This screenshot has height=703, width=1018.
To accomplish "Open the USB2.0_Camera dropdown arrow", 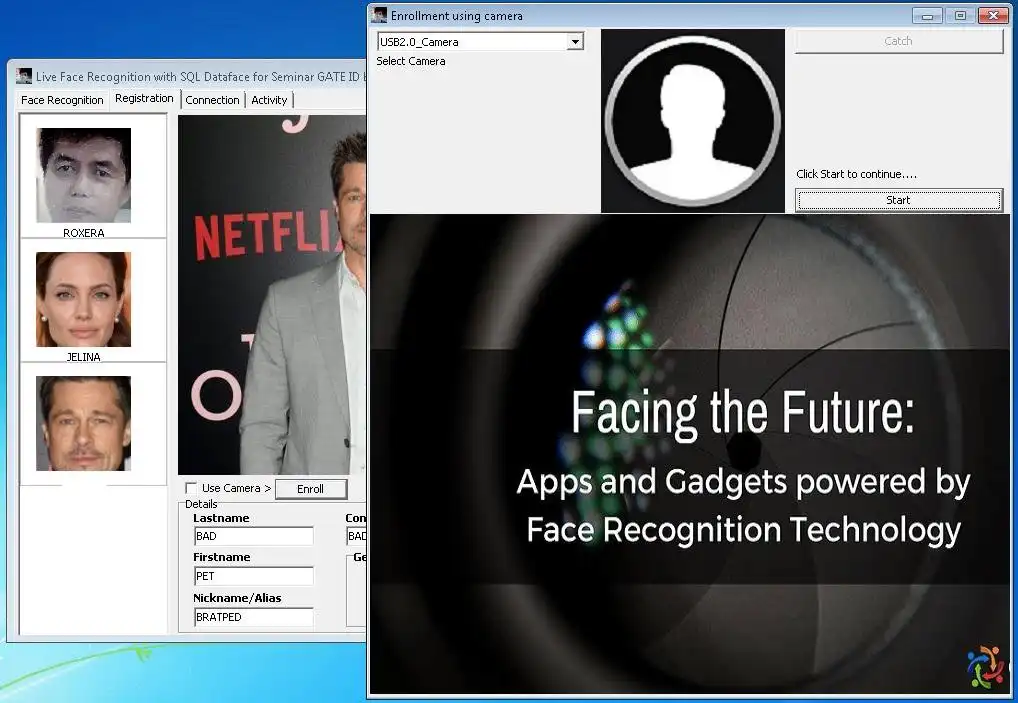I will [x=575, y=42].
